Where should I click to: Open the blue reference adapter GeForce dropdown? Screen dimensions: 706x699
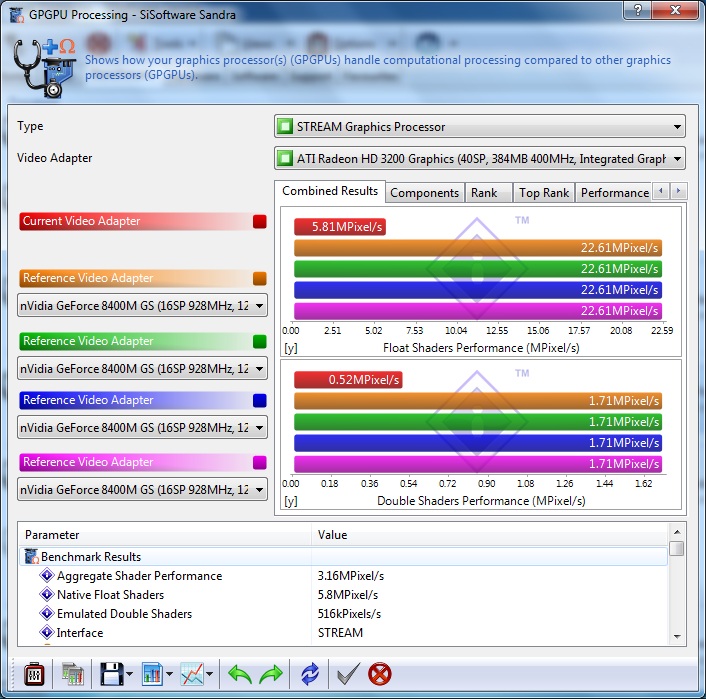(x=142, y=427)
